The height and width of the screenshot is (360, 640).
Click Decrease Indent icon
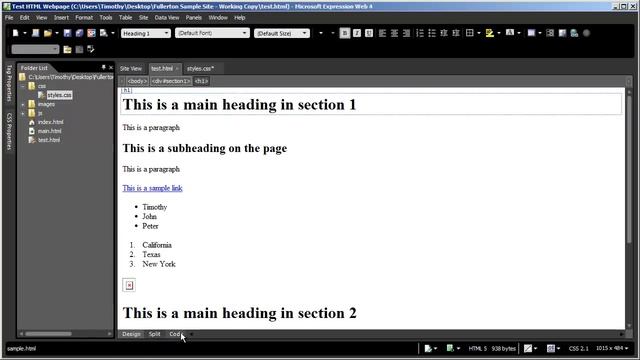(x=444, y=33)
